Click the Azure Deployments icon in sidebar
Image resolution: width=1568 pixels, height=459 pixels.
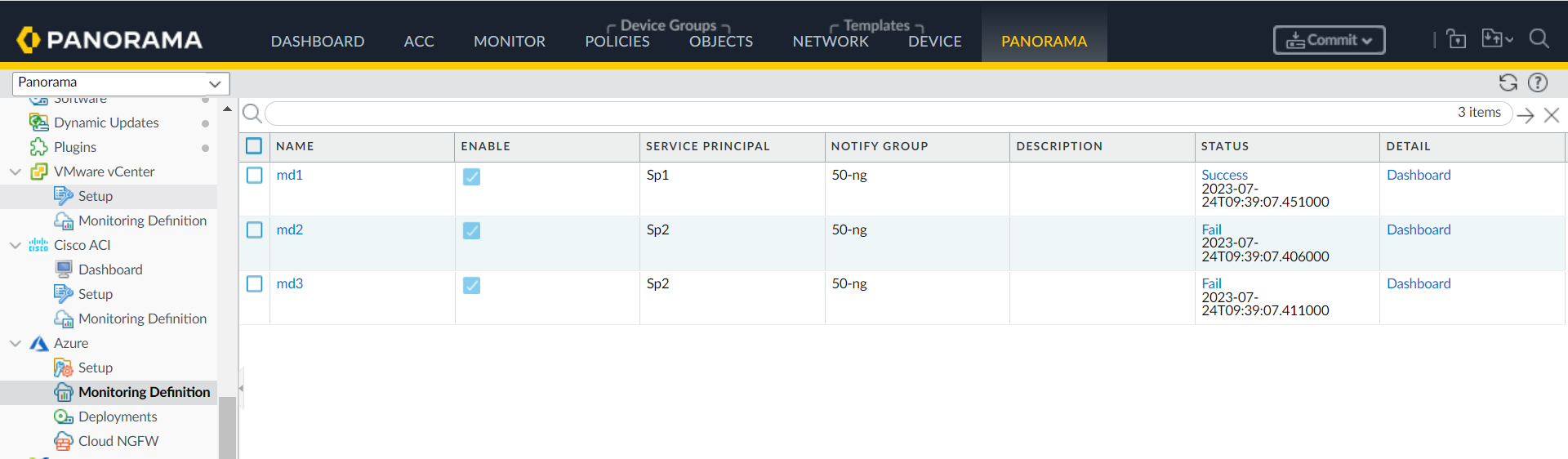coord(63,417)
